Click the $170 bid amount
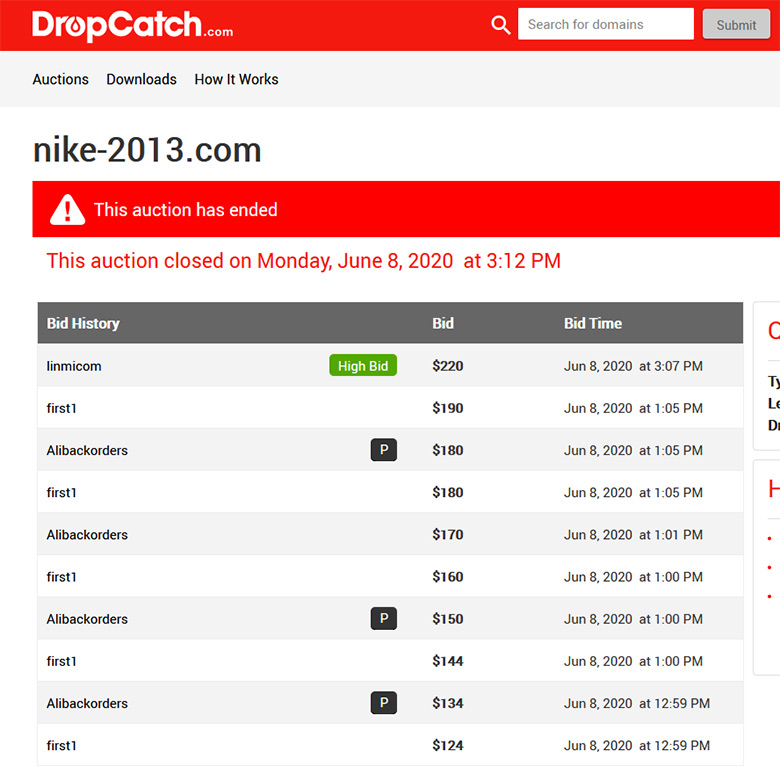780x766 pixels. (448, 535)
